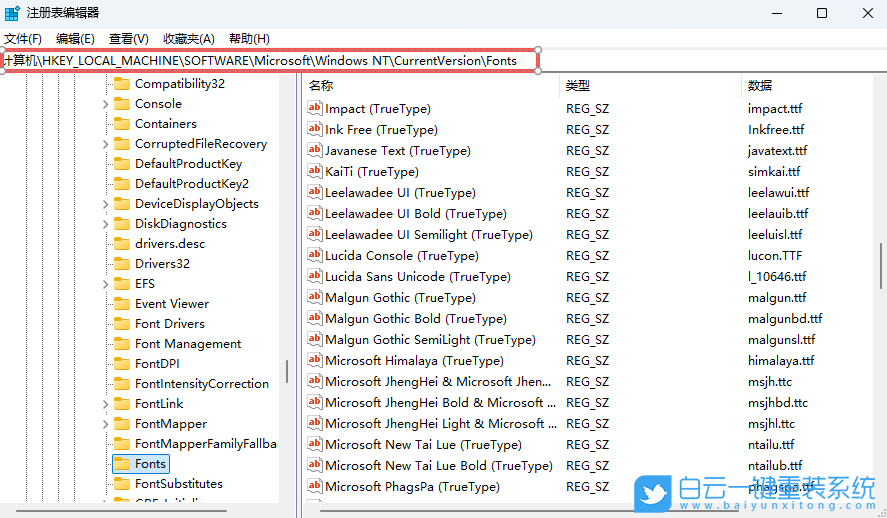
Task: Click the icon next to KaiTi (TrueType)
Action: (x=314, y=172)
